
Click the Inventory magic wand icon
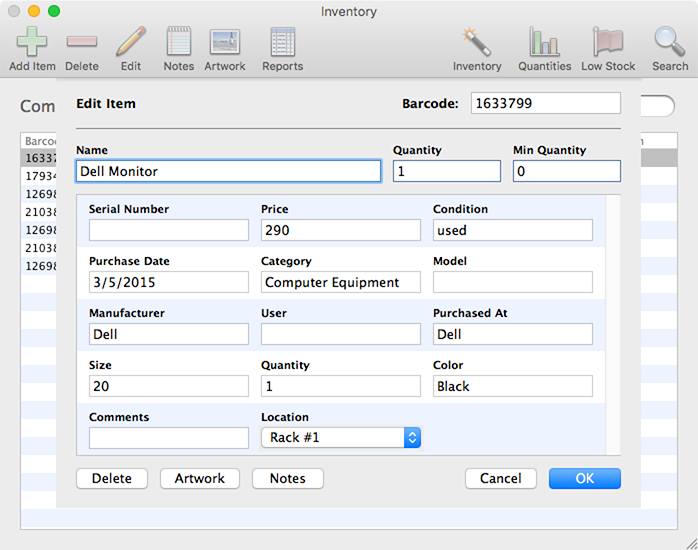(477, 41)
